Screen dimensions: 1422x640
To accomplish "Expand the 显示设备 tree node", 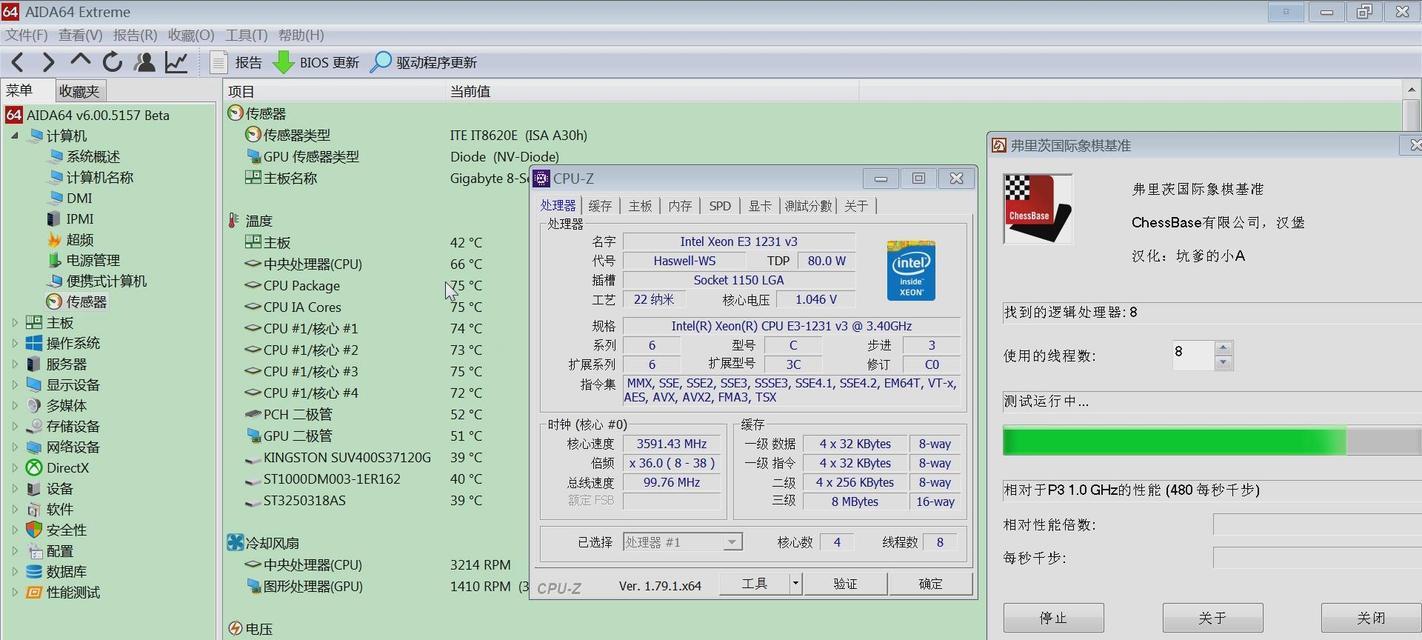I will (x=14, y=385).
